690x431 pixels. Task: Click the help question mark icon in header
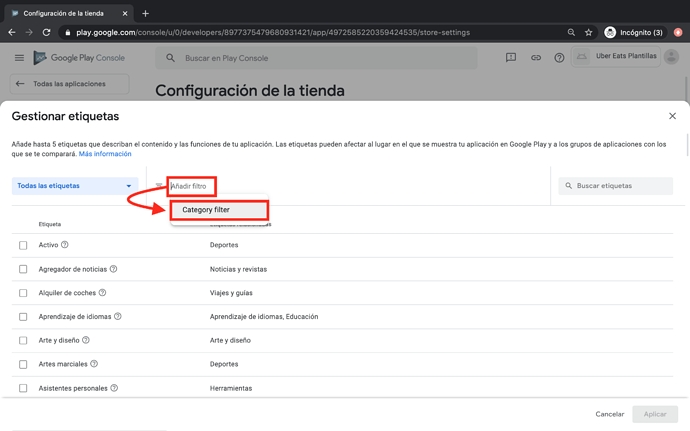click(559, 58)
